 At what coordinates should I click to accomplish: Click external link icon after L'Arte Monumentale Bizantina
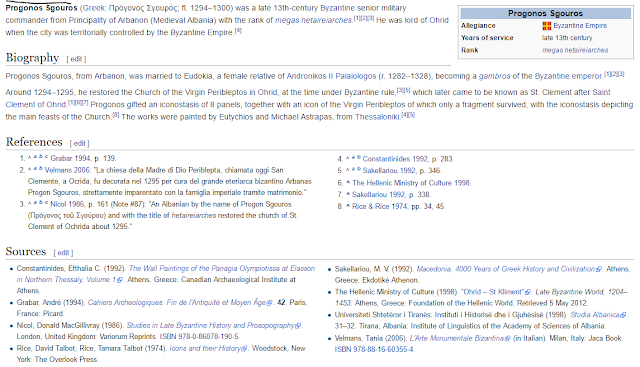[x=508, y=339]
